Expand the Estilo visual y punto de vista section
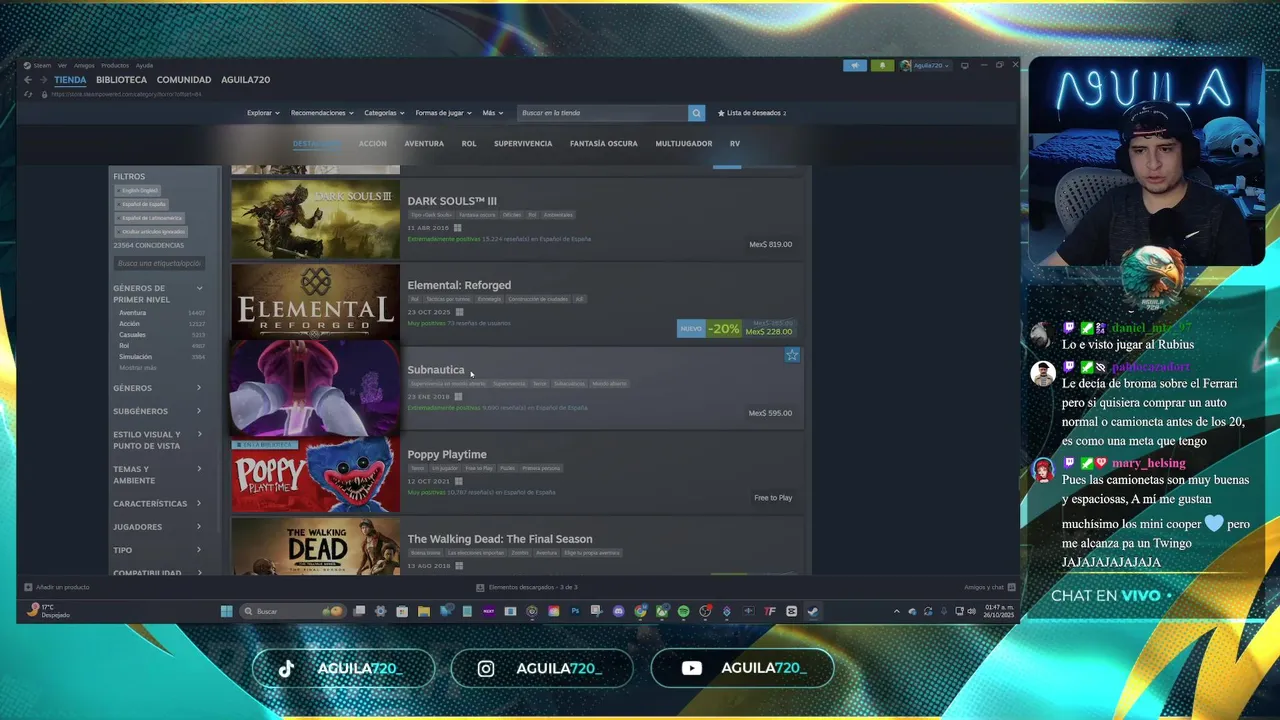This screenshot has width=1280, height=720. click(x=159, y=440)
